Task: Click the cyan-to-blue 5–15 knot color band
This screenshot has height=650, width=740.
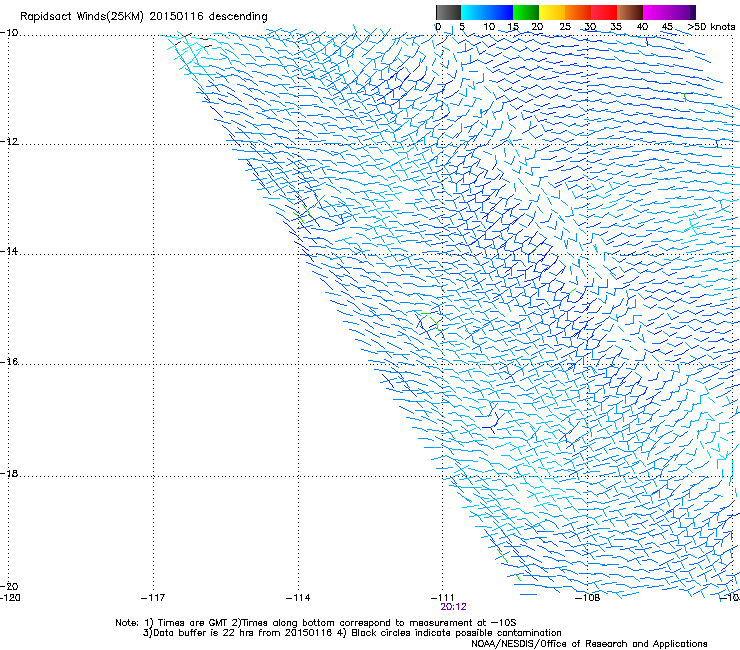Action: tap(487, 12)
